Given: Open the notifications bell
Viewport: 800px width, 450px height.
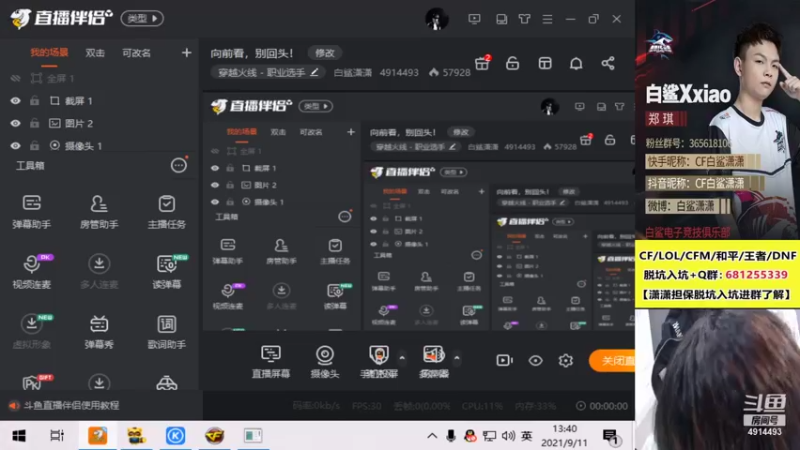Looking at the screenshot, I should (x=576, y=63).
